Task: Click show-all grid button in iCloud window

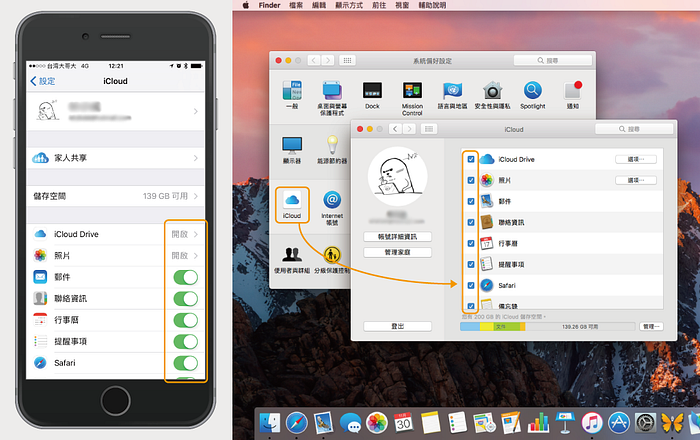Action: 429,129
